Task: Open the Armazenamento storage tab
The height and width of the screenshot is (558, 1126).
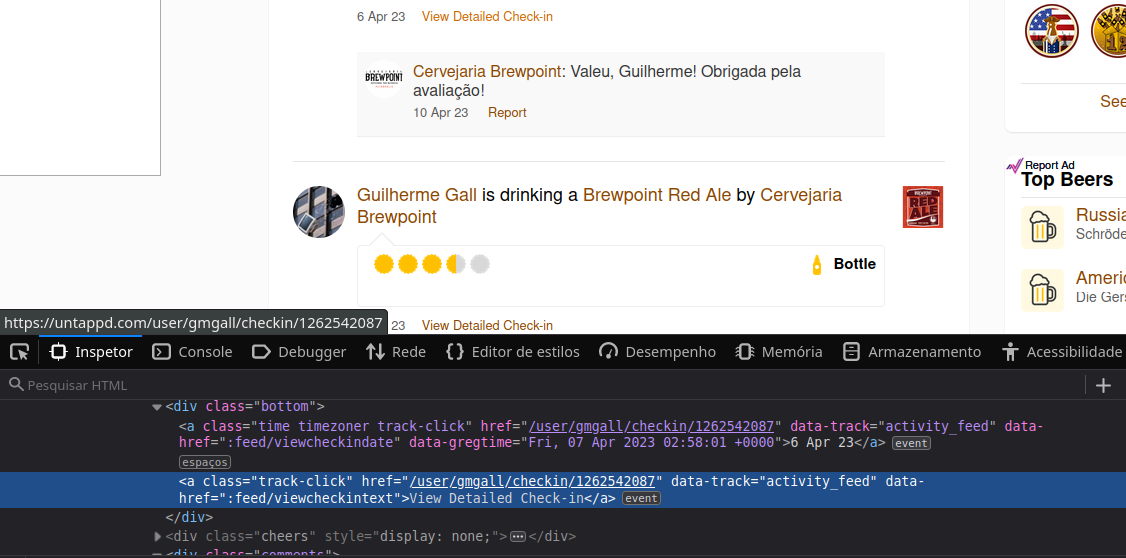Action: coord(911,352)
